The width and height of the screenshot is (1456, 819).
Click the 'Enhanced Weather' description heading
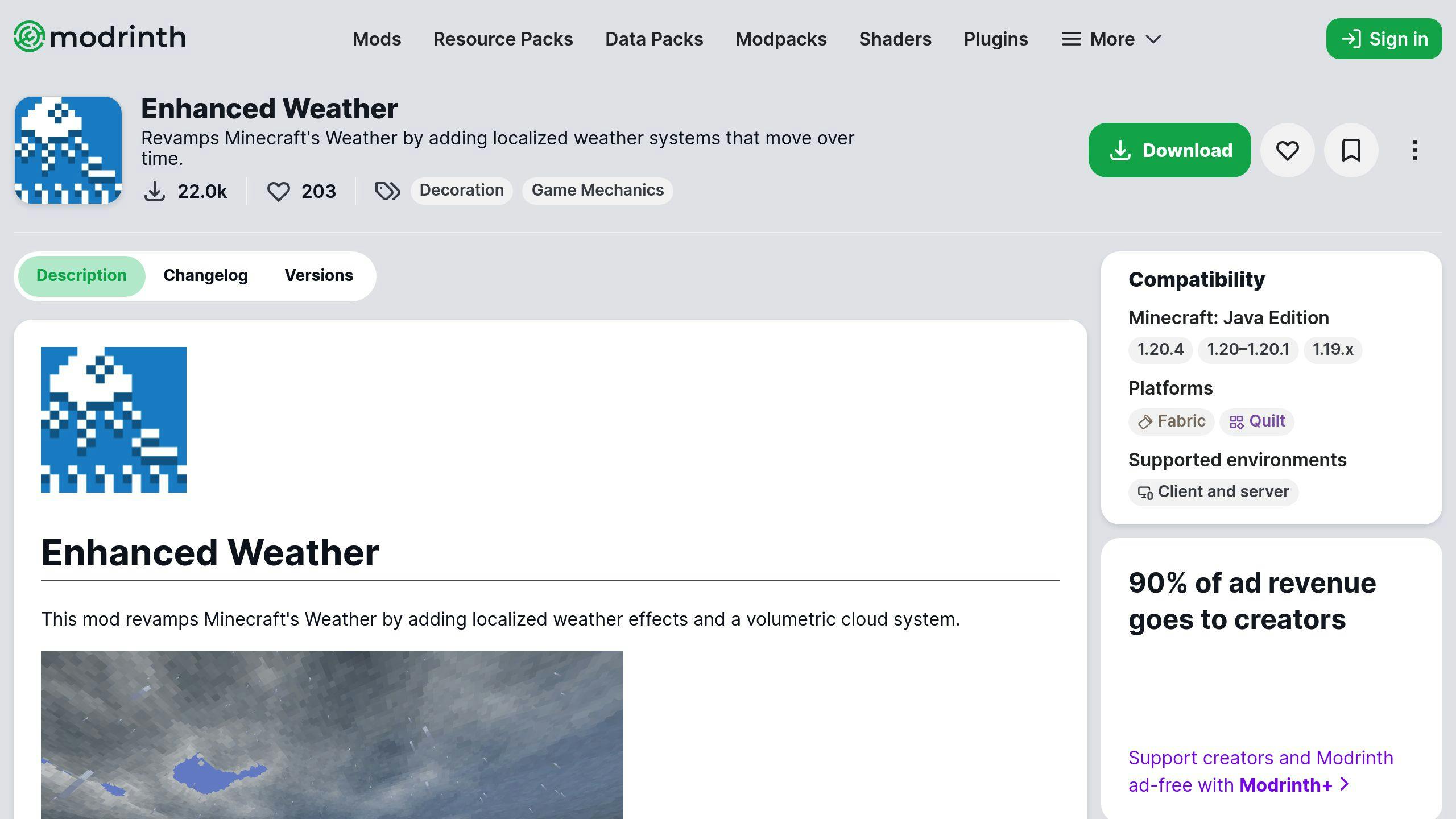click(x=210, y=552)
